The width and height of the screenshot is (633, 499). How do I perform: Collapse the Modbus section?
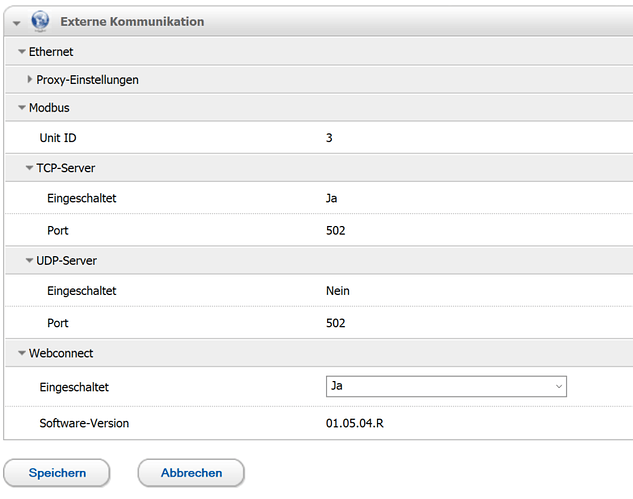[22, 108]
